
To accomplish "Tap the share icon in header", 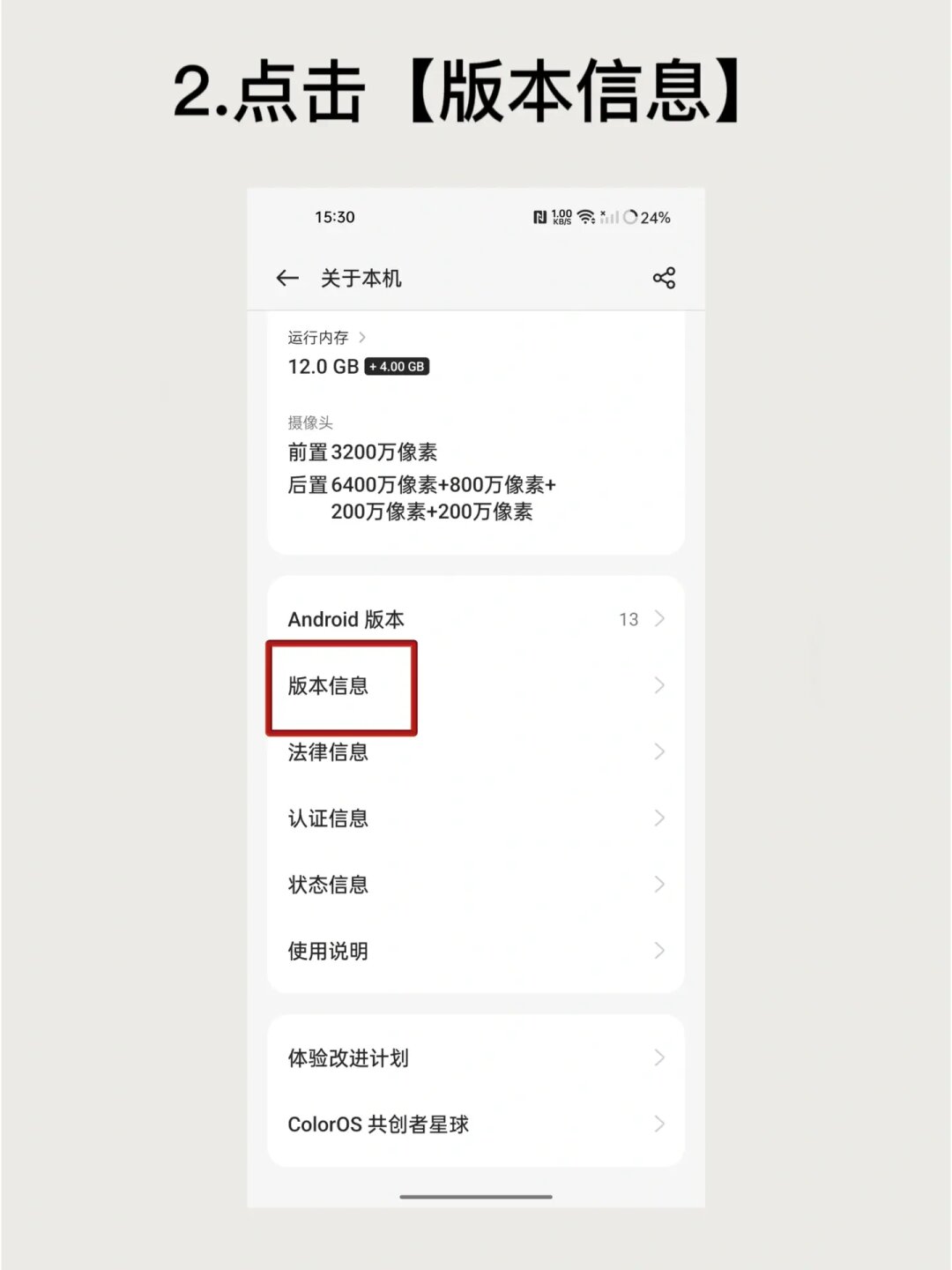I will (x=664, y=279).
